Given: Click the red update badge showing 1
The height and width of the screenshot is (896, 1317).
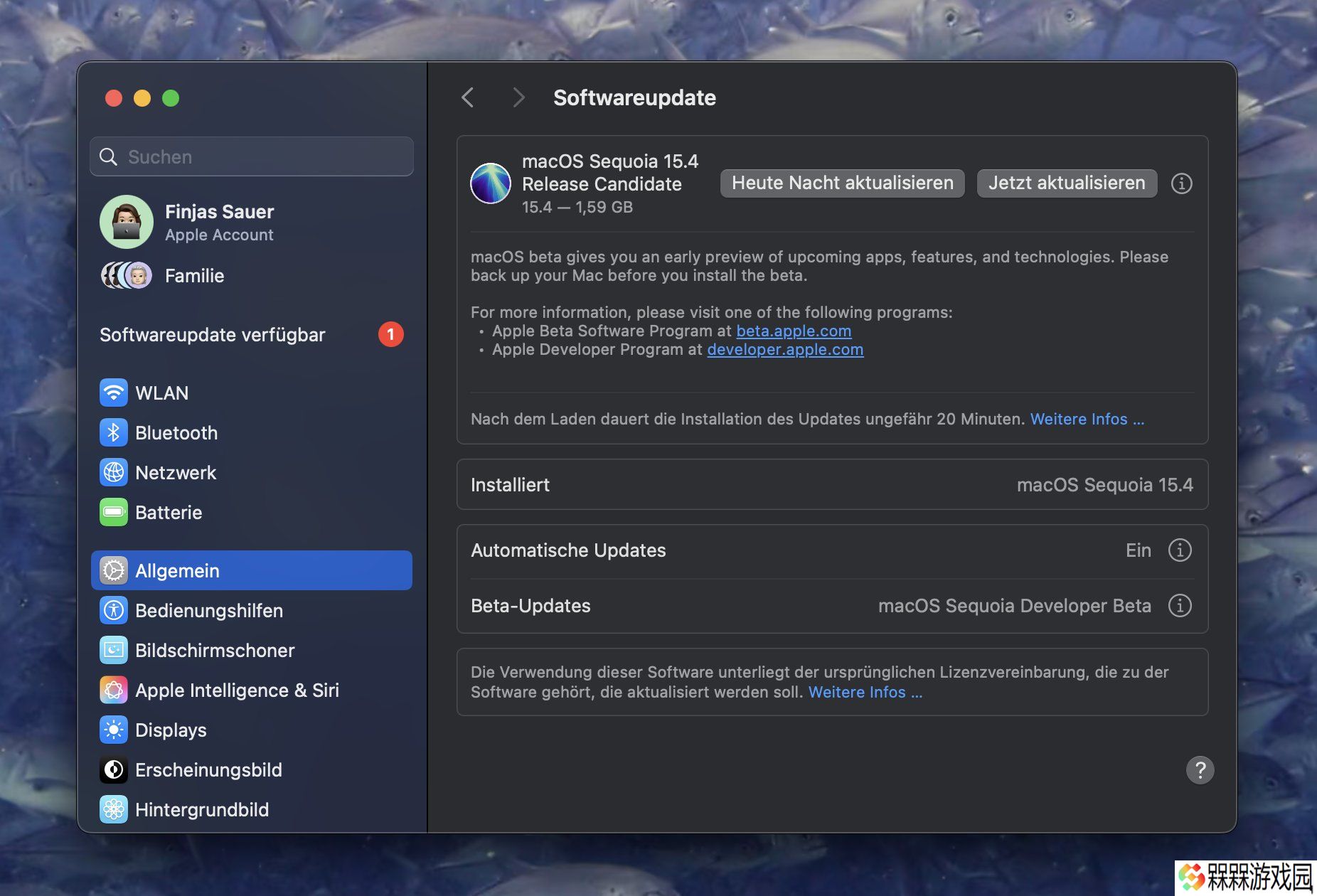Looking at the screenshot, I should pyautogui.click(x=390, y=334).
